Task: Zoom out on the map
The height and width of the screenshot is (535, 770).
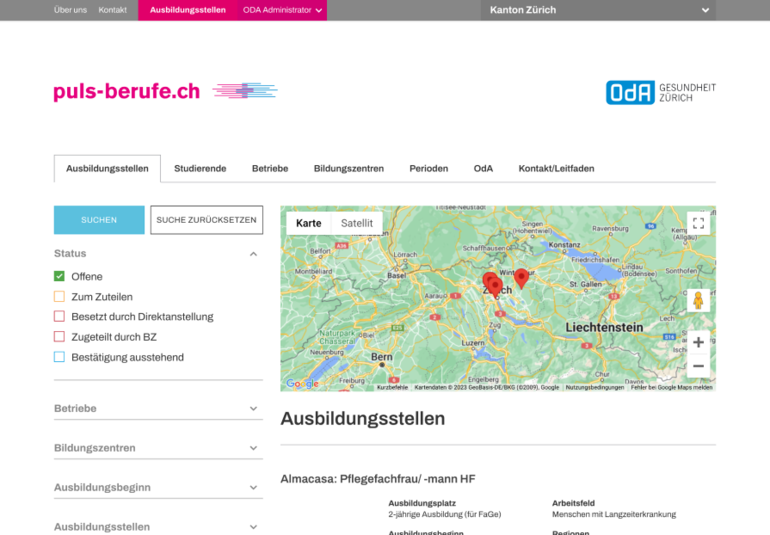Action: (x=698, y=366)
